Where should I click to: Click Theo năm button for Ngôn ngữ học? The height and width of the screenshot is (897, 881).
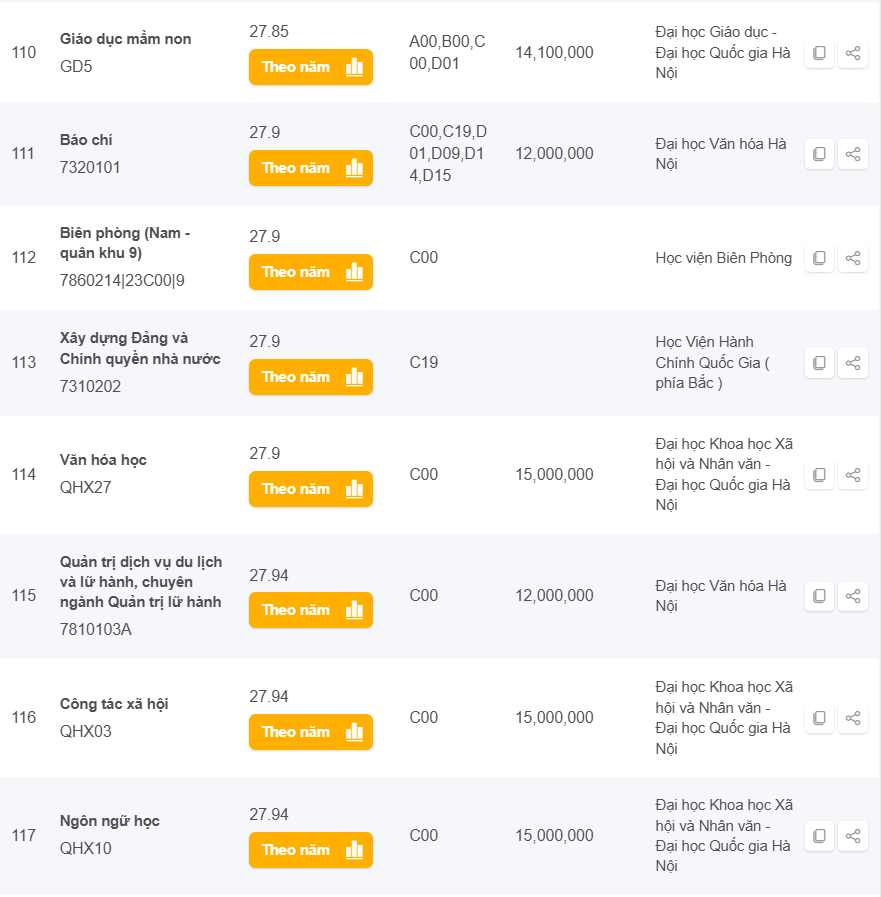pyautogui.click(x=310, y=850)
